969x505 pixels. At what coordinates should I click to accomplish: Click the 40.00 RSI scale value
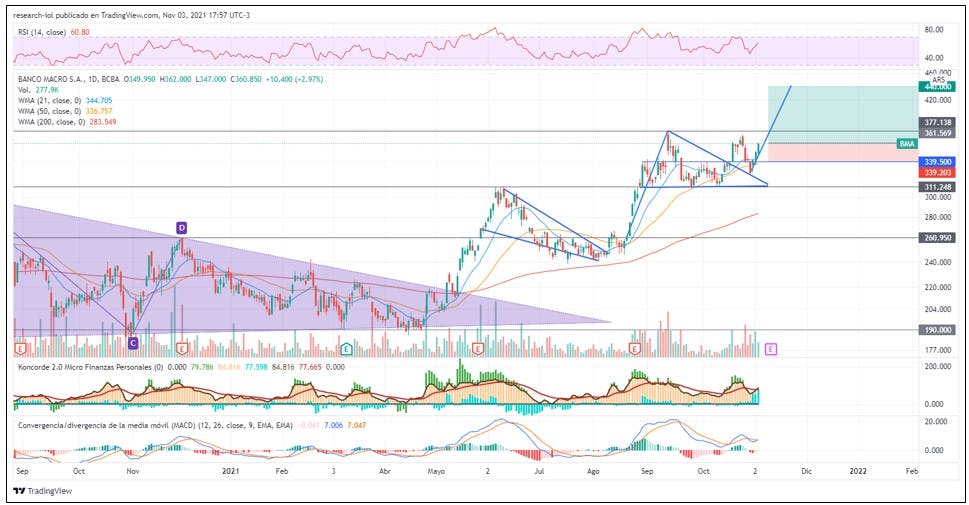click(x=934, y=58)
